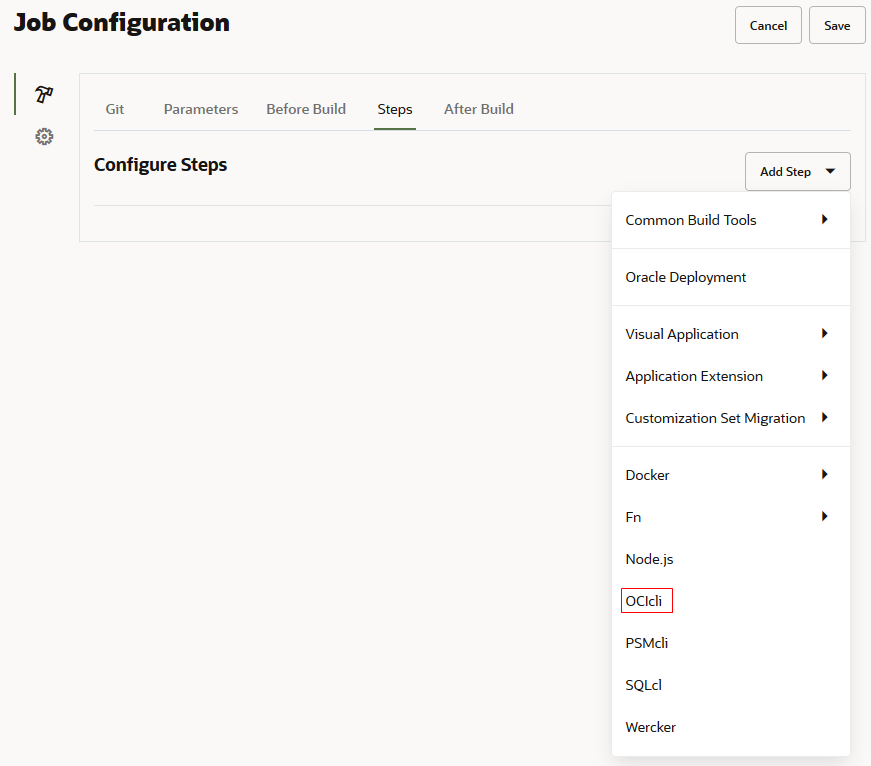Select OCIcli from the step menu
871x766 pixels.
pos(646,600)
